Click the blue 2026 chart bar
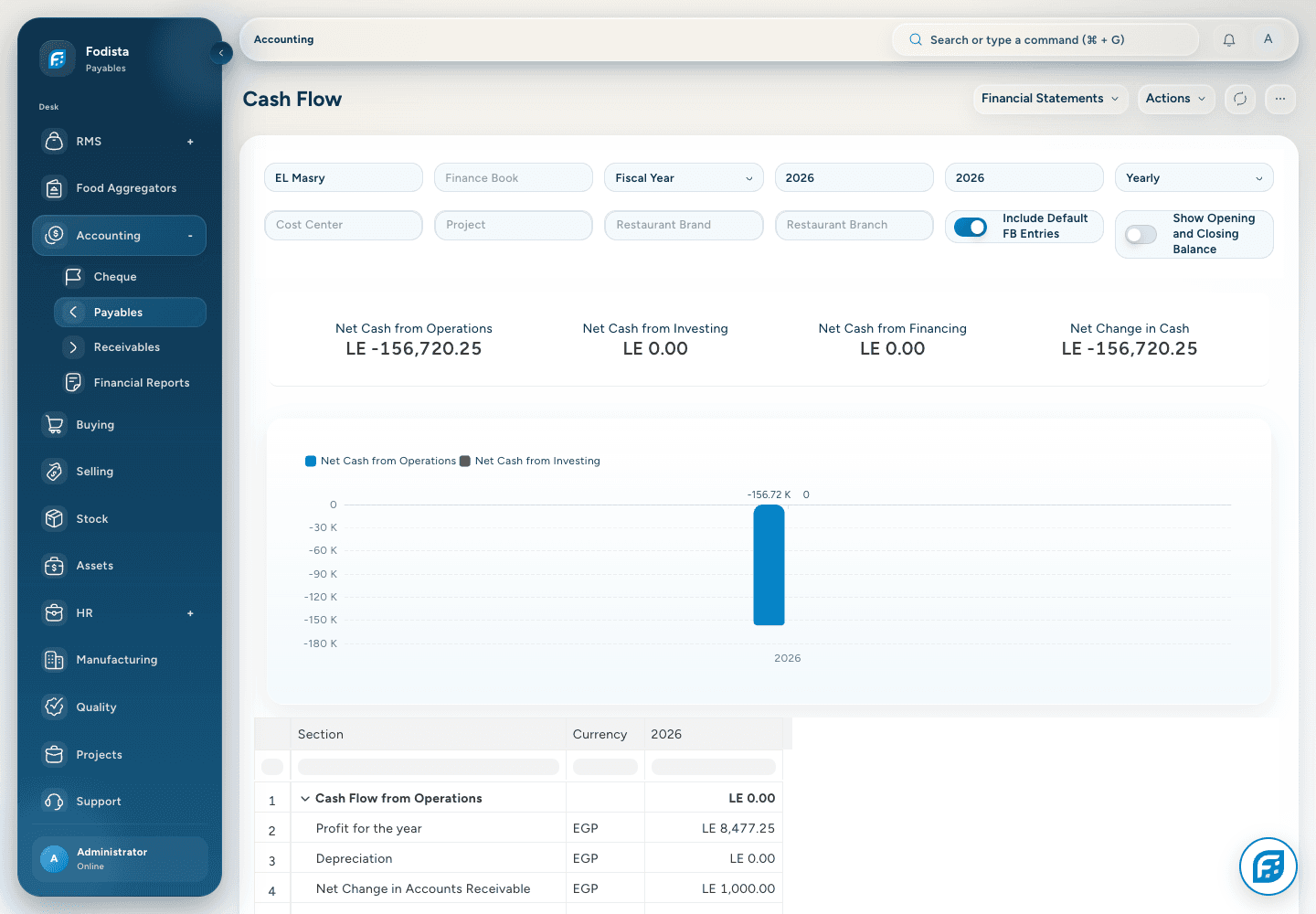 pos(769,565)
